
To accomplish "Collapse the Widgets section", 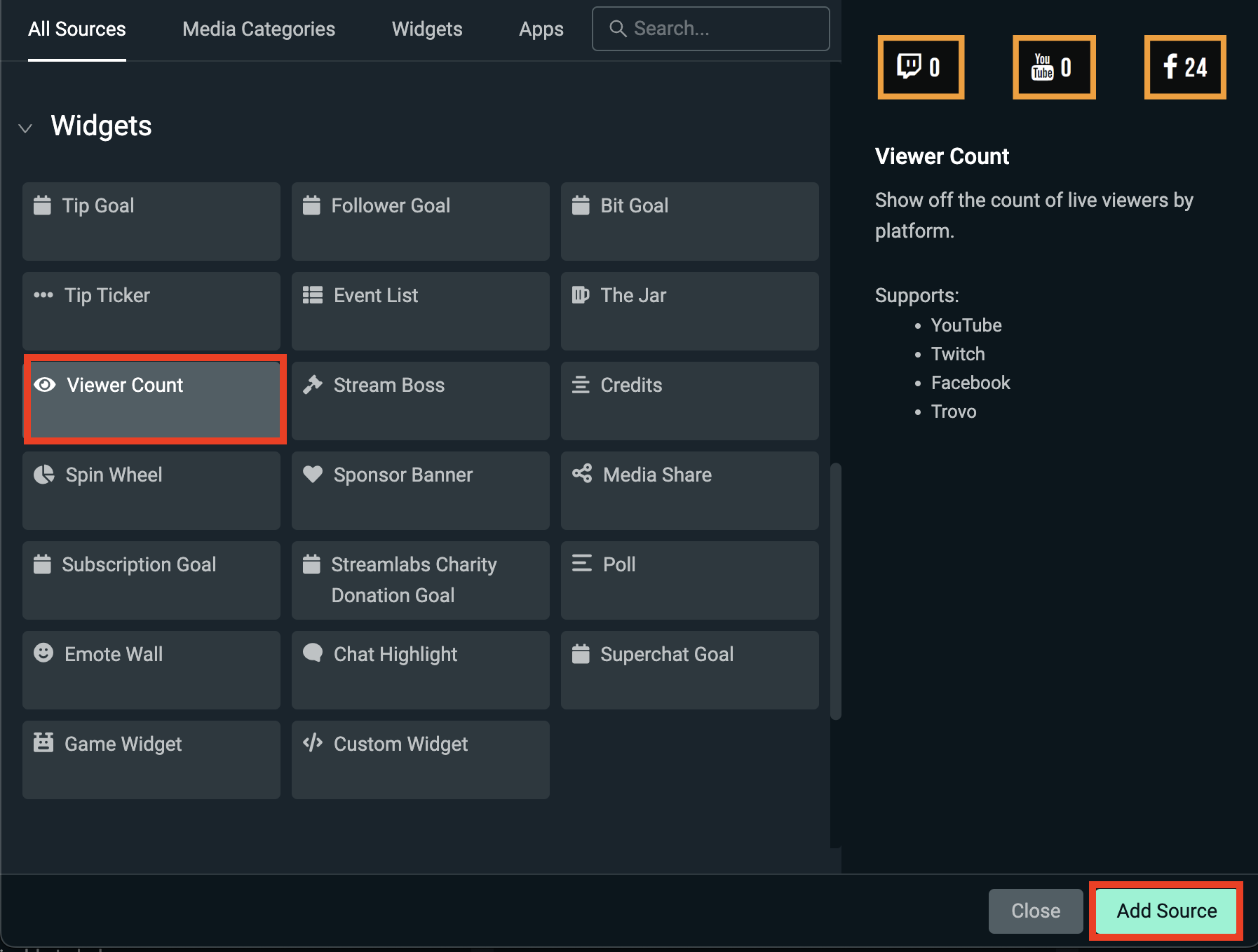I will (25, 127).
